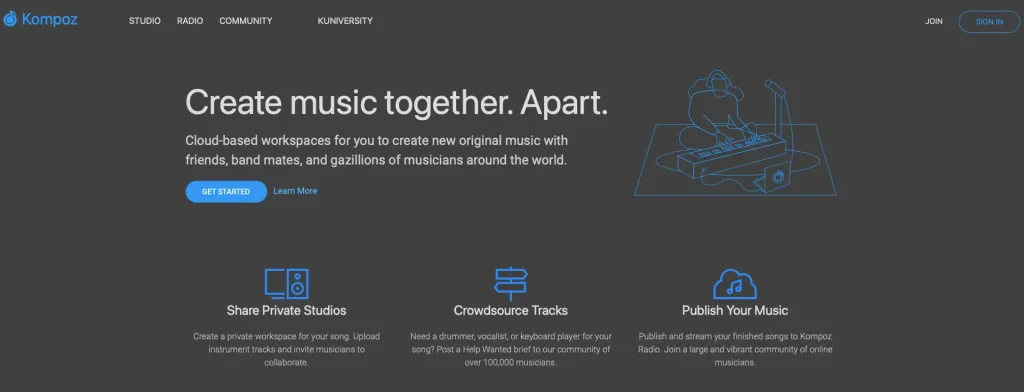The height and width of the screenshot is (392, 1024).
Task: Click the GET STARTED button
Action: tap(226, 191)
